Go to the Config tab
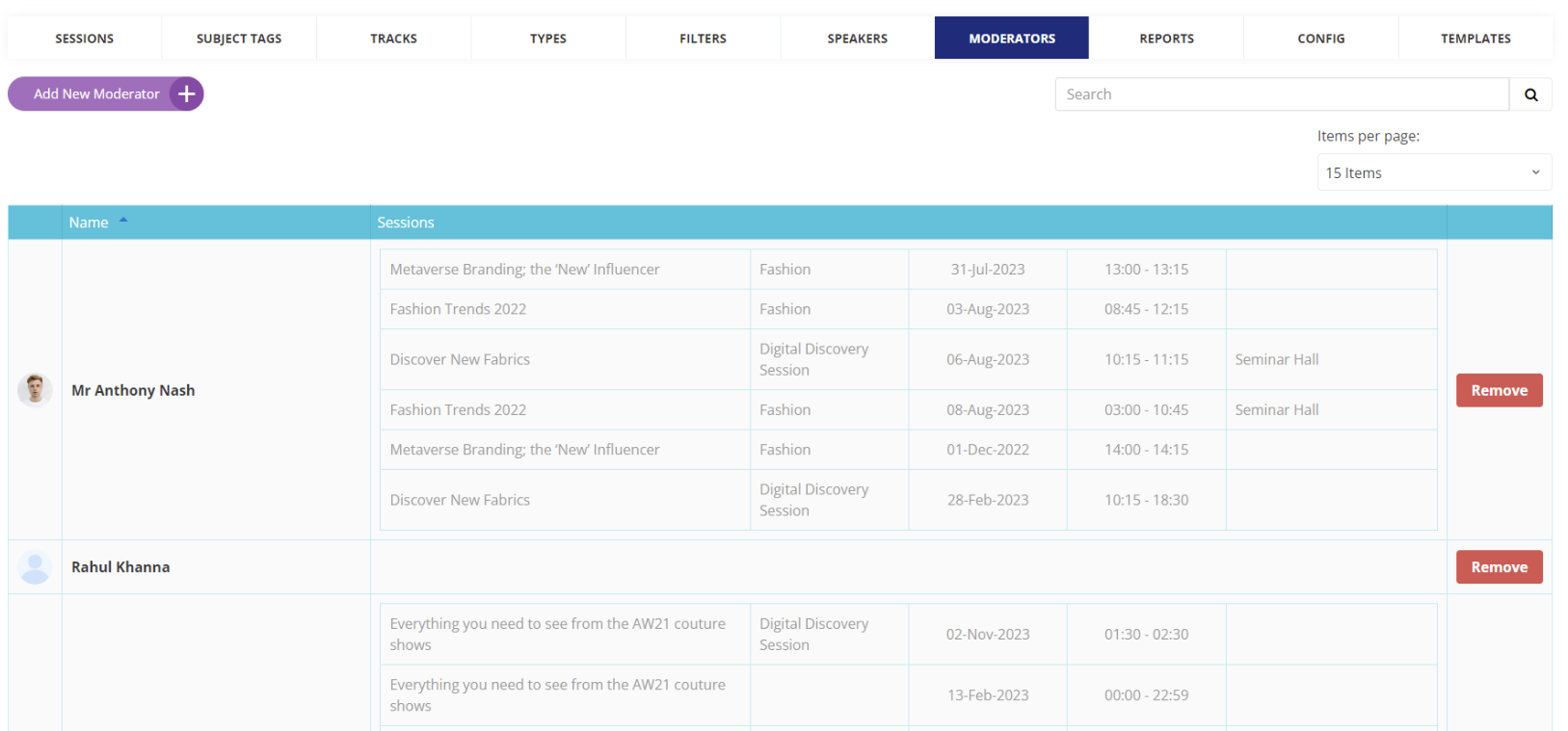 pos(1320,39)
